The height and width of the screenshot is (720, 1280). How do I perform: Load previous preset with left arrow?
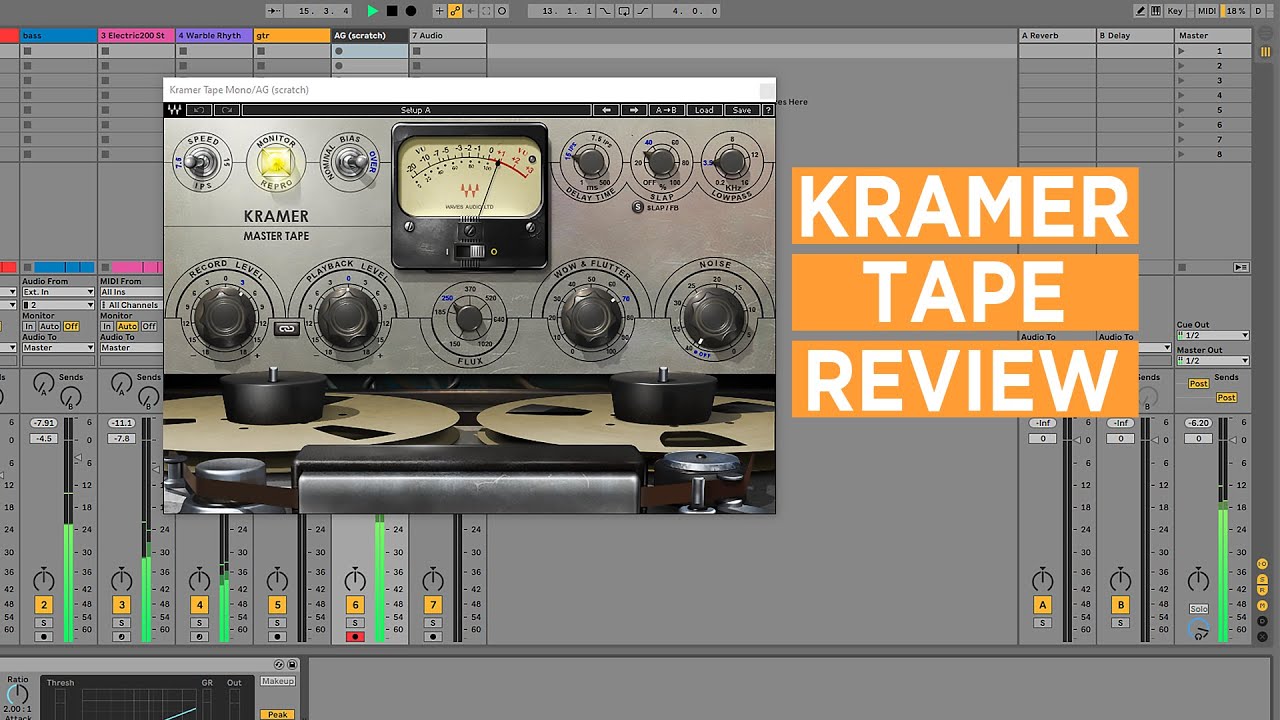click(606, 110)
